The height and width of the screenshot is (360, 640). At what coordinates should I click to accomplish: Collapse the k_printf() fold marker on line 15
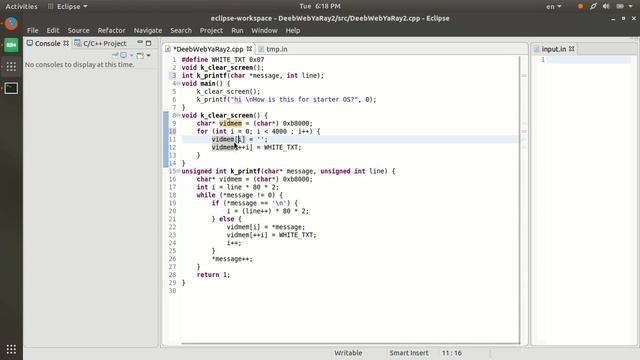(x=178, y=171)
